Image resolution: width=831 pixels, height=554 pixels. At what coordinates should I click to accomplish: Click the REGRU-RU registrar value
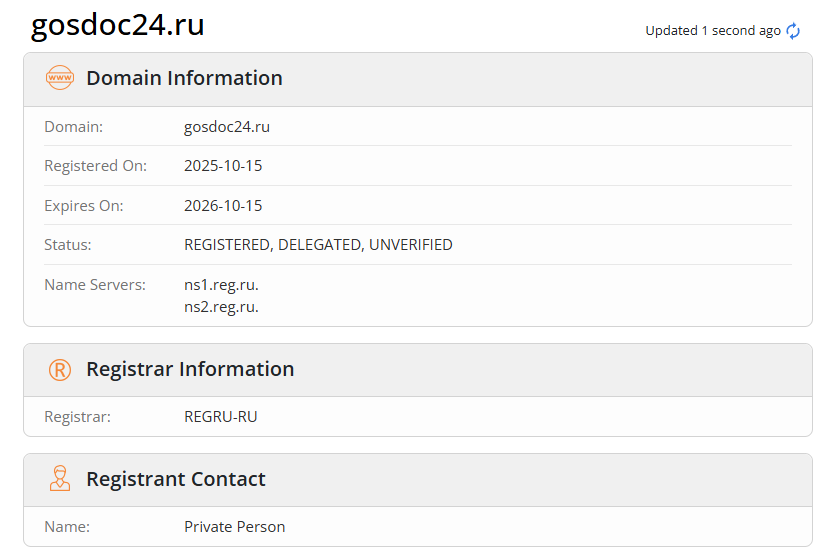point(221,416)
